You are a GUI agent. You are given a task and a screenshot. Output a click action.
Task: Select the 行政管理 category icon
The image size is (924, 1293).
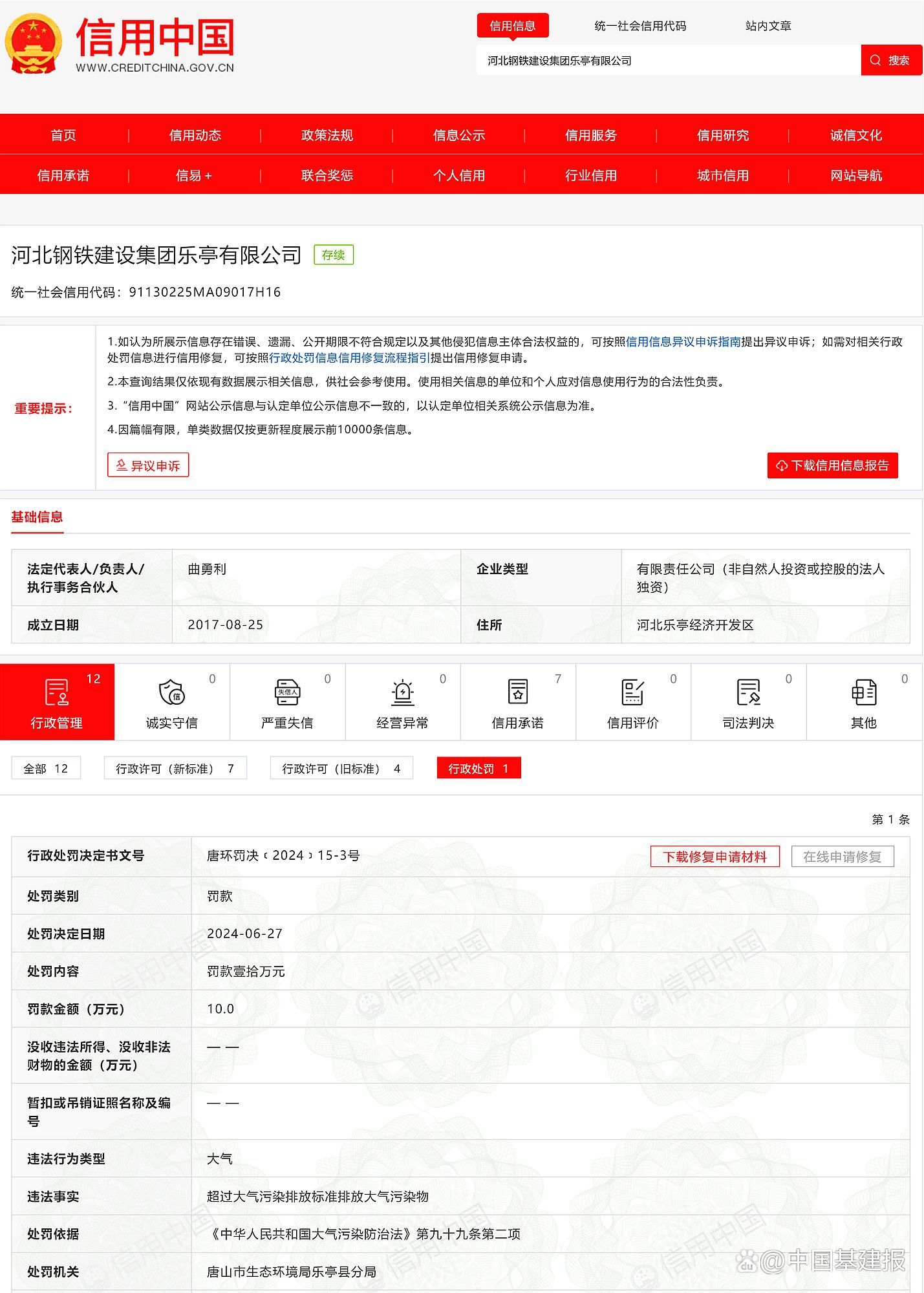pyautogui.click(x=56, y=692)
